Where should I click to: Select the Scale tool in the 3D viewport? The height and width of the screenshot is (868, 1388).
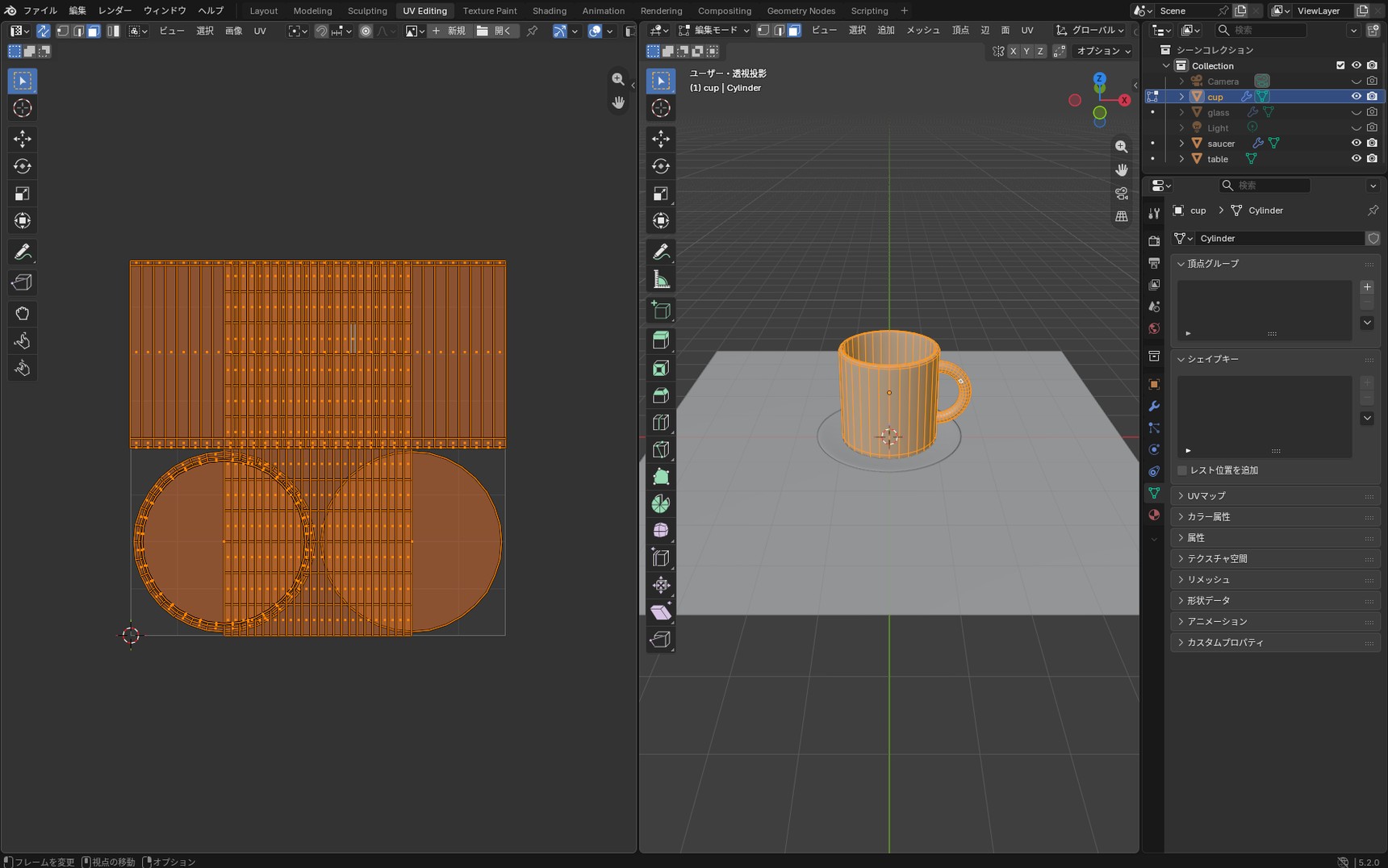661,194
